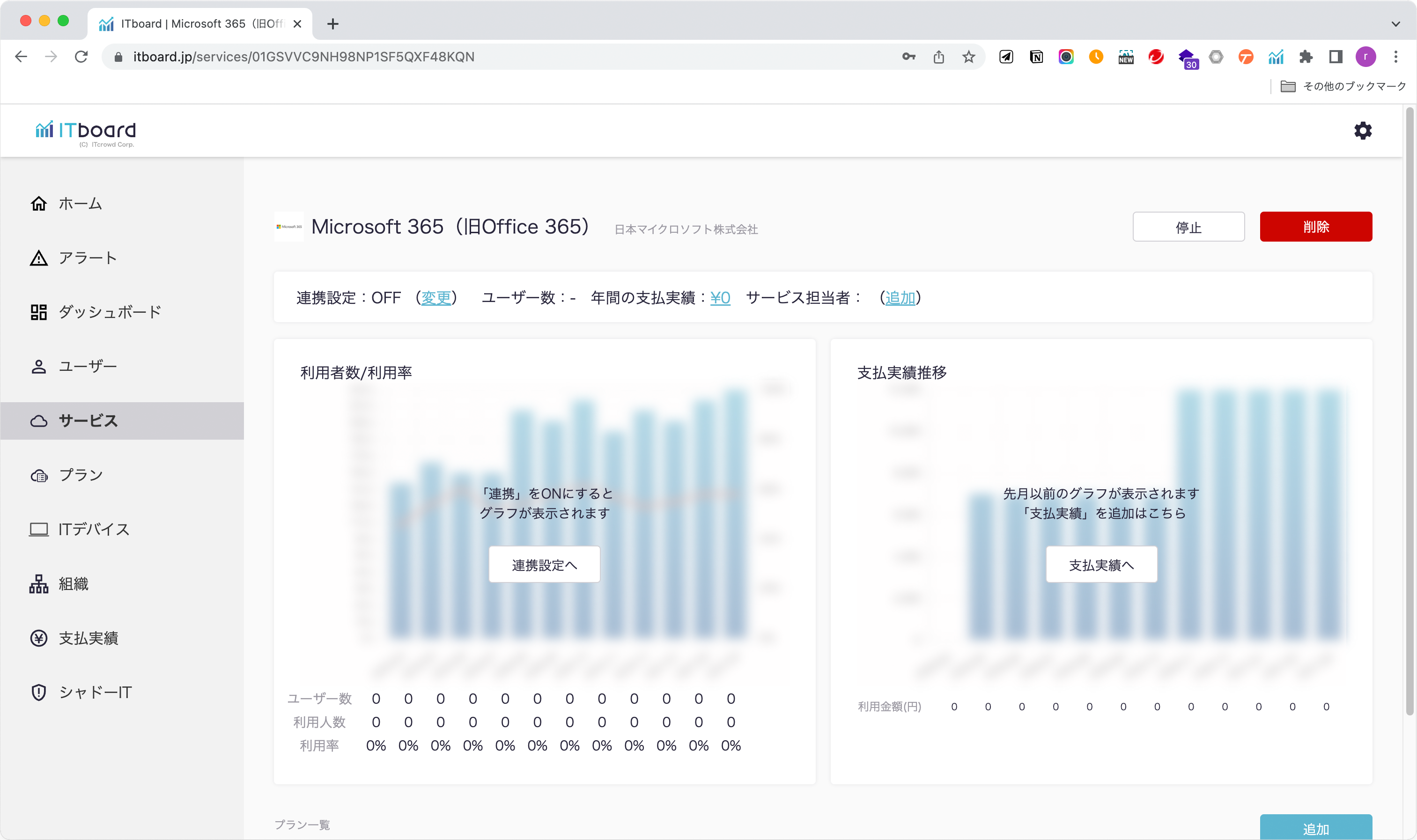Click the シャドーIT shield icon
The width and height of the screenshot is (1417, 840).
click(x=38, y=692)
